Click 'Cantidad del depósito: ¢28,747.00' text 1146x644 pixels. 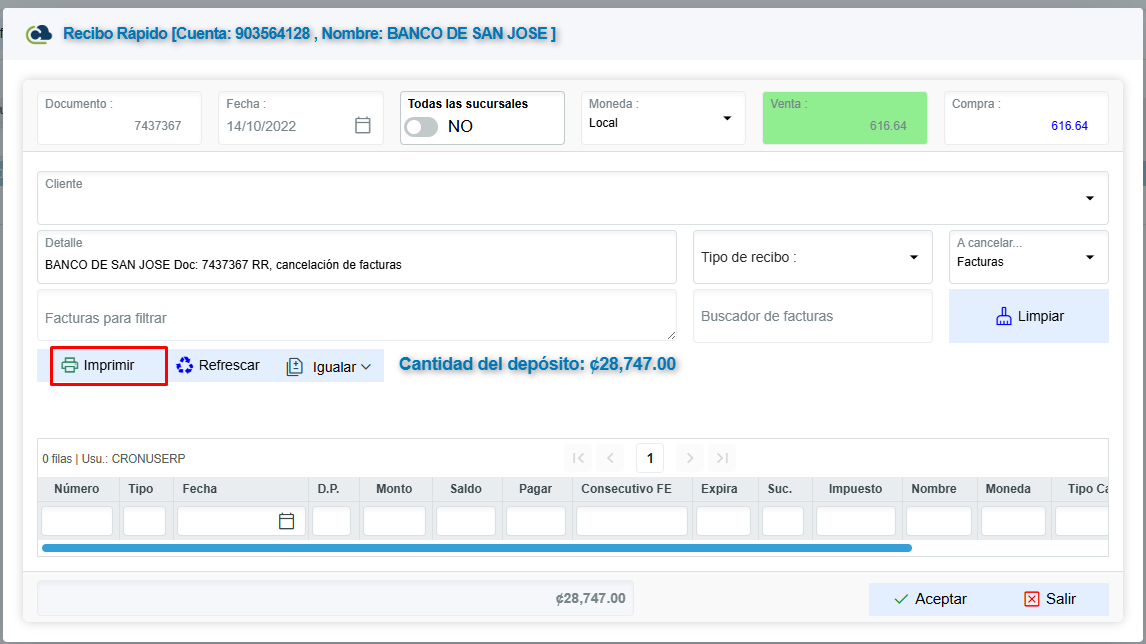point(537,364)
